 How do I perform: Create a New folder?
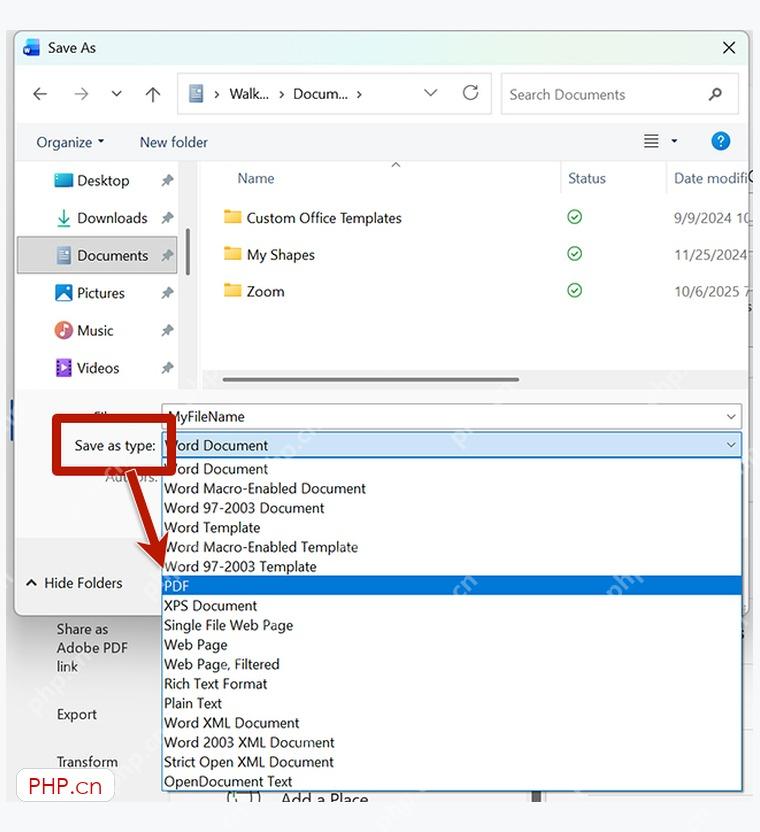(x=174, y=142)
